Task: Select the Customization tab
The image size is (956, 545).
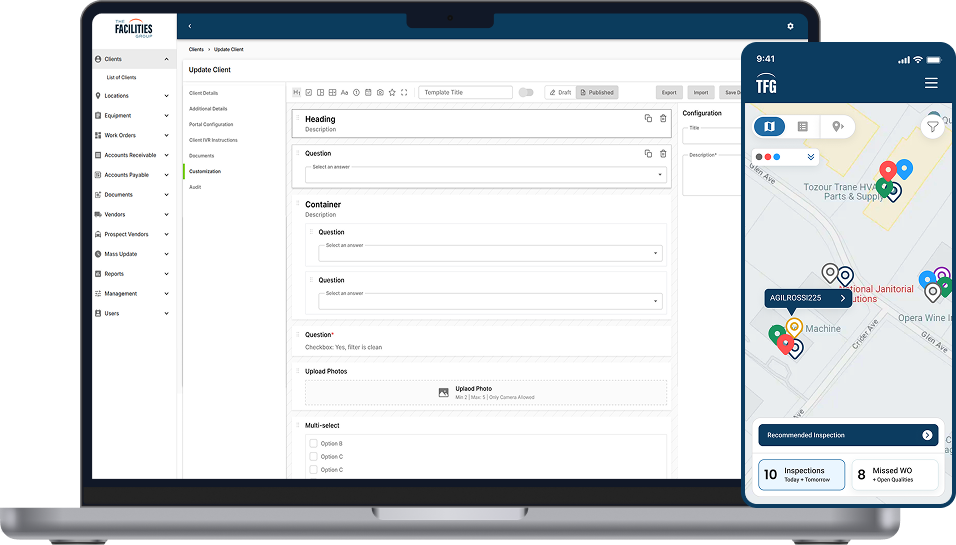Action: tap(205, 171)
